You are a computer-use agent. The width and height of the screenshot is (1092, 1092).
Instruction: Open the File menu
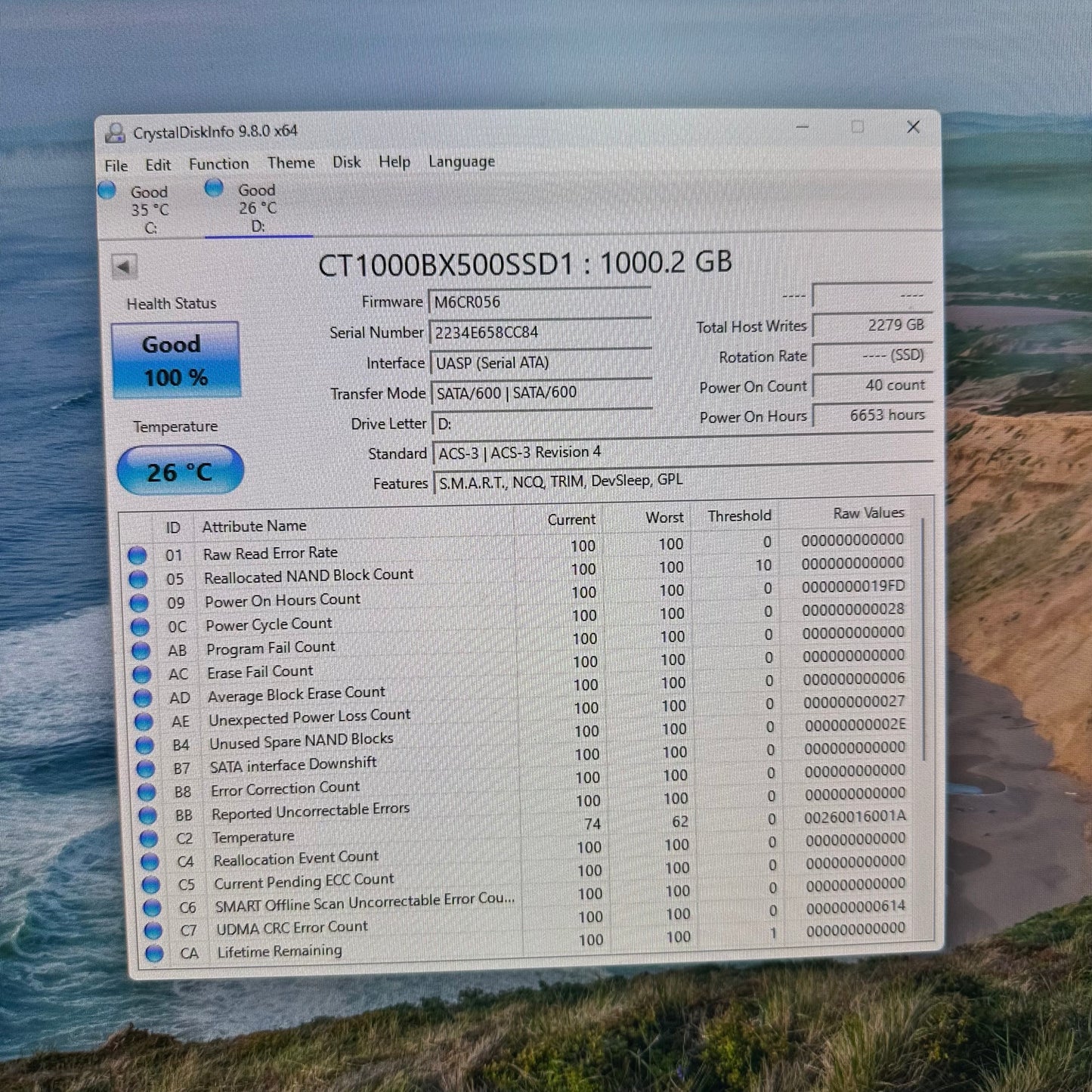tap(116, 166)
